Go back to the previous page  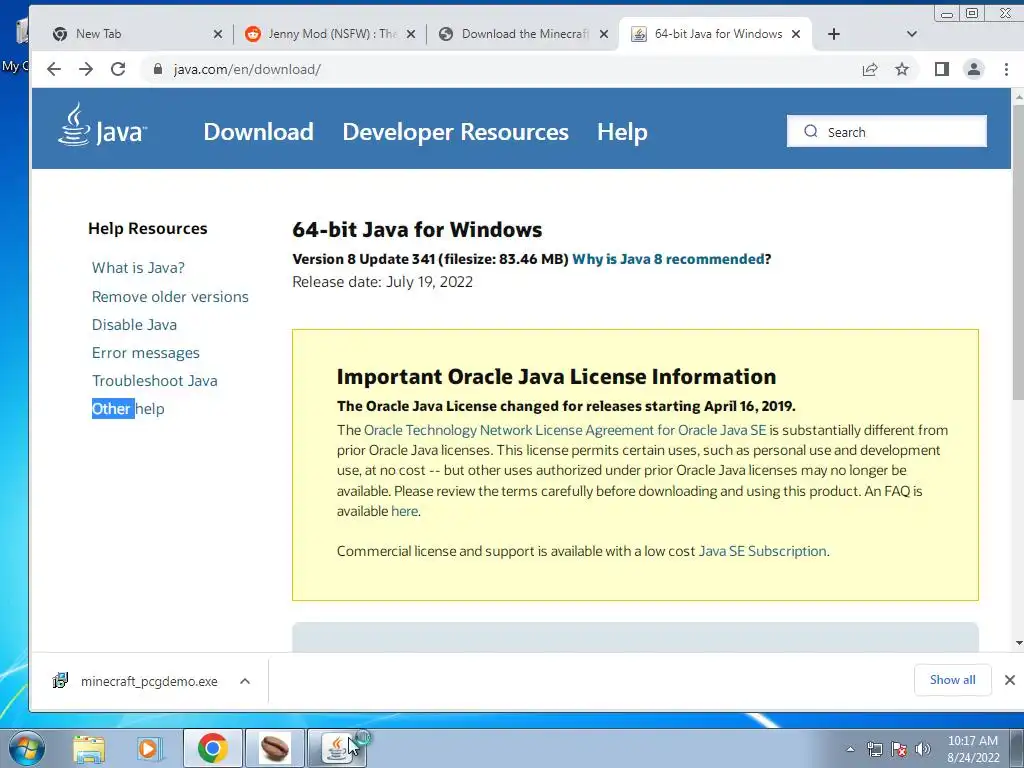[x=54, y=69]
